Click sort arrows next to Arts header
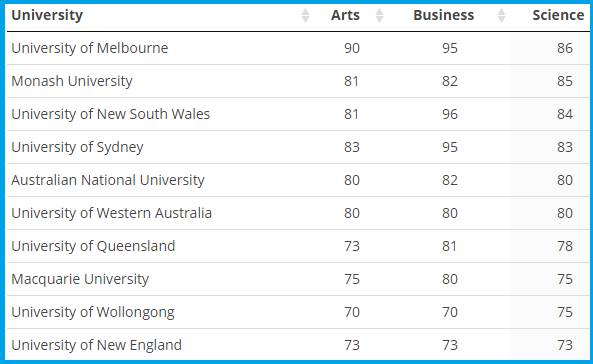The width and height of the screenshot is (593, 364). (379, 16)
